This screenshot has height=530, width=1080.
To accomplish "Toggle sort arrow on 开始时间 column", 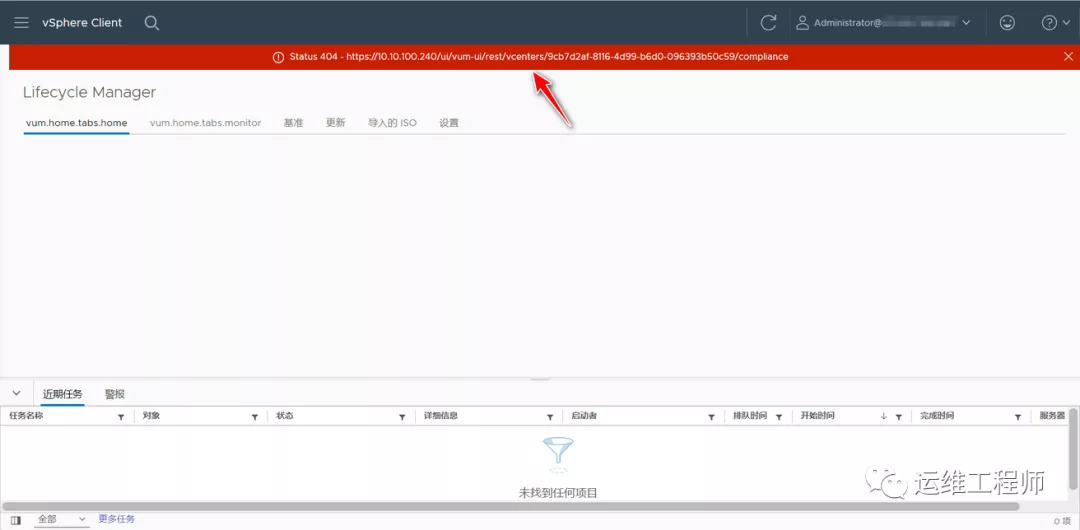I will coord(884,417).
